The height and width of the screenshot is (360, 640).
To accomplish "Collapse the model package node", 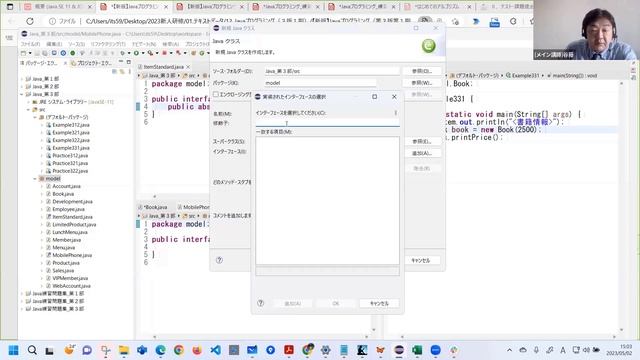I will [x=35, y=179].
